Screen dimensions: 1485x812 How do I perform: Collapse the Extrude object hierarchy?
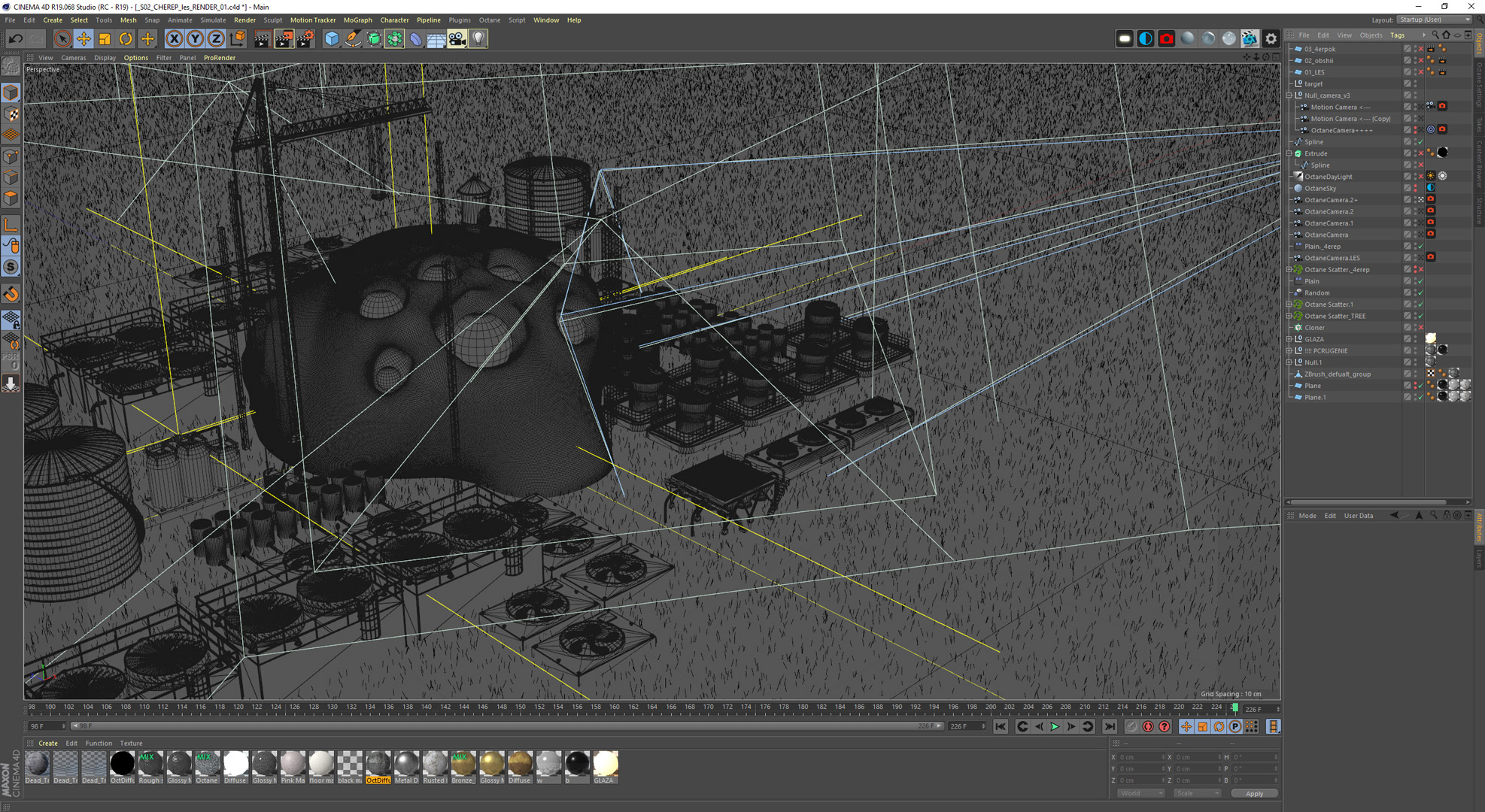[1289, 153]
